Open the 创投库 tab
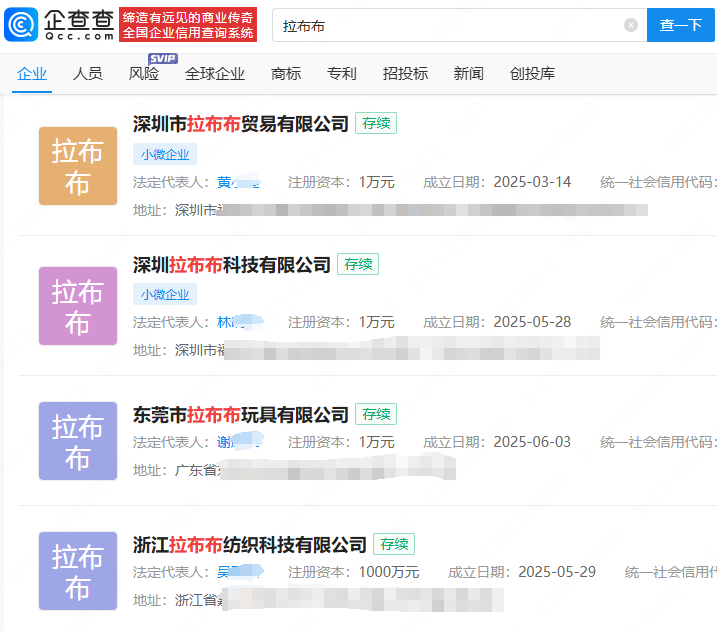Image resolution: width=717 pixels, height=631 pixels. pyautogui.click(x=532, y=74)
